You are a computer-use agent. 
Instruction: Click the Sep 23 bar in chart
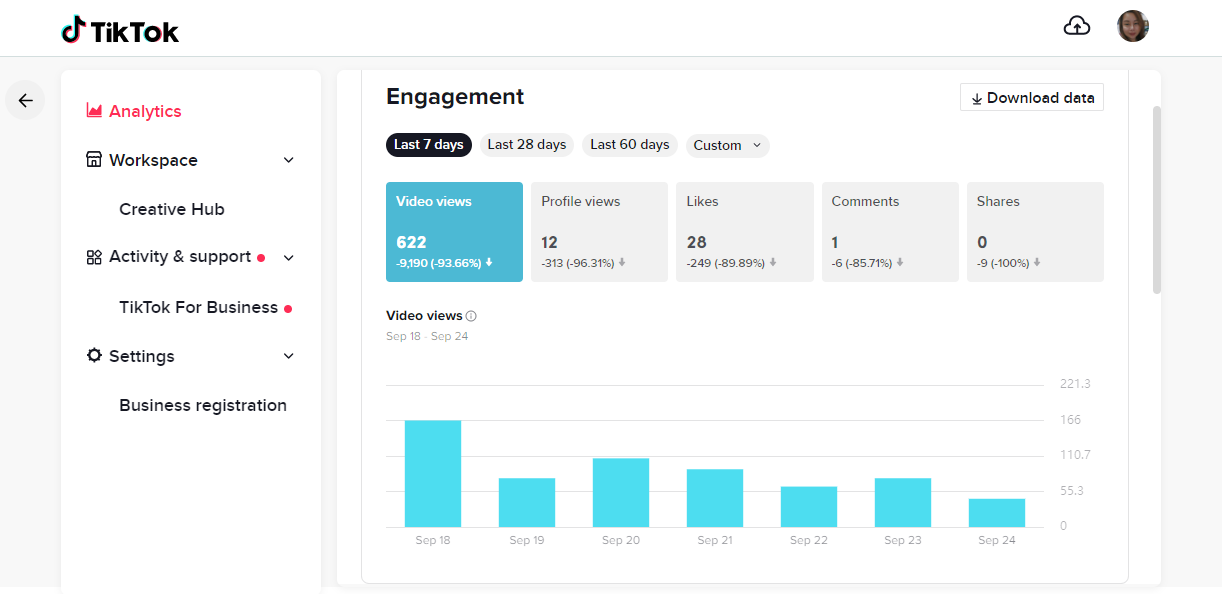[x=903, y=503]
